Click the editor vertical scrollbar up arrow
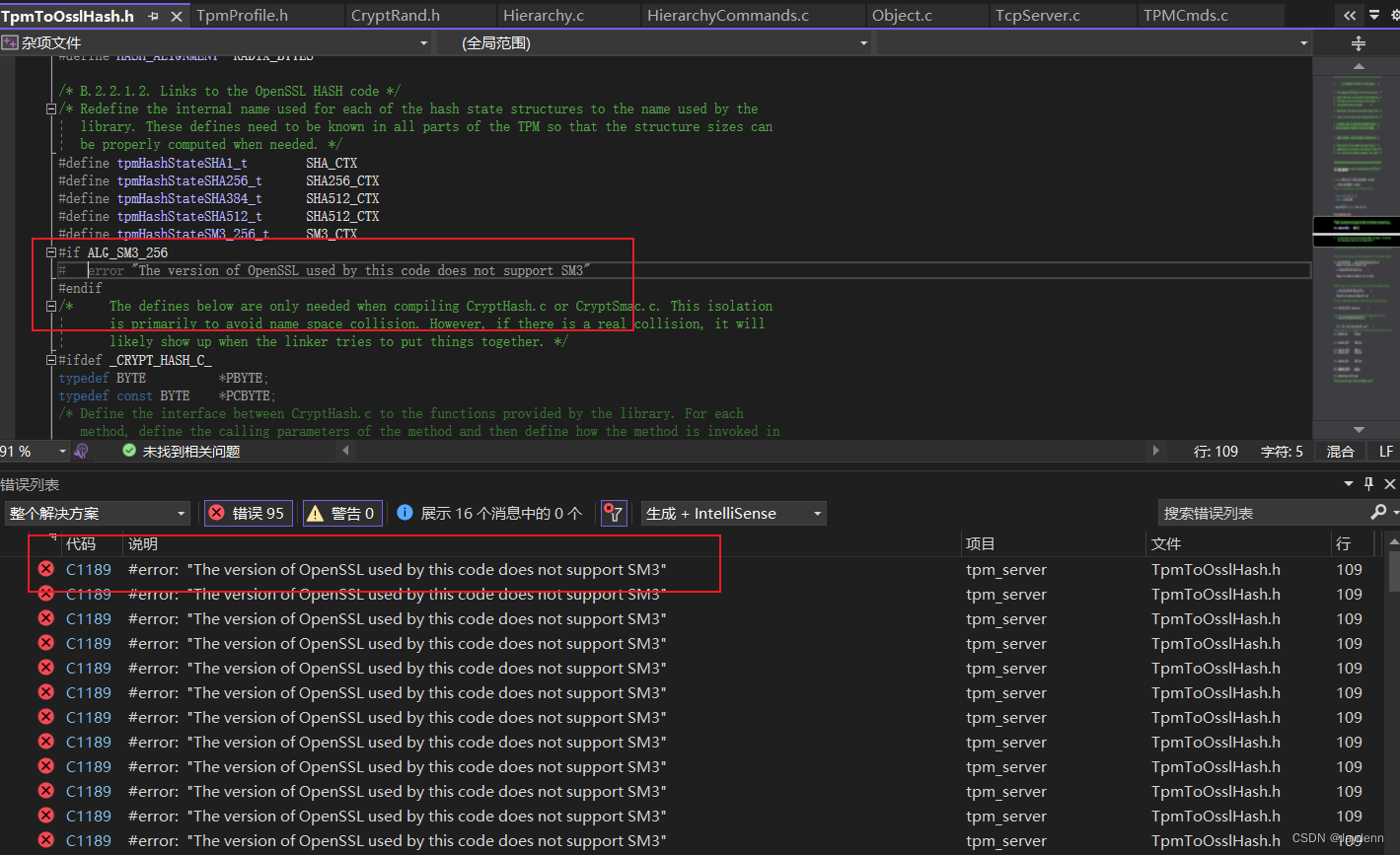1400x855 pixels. (1359, 66)
